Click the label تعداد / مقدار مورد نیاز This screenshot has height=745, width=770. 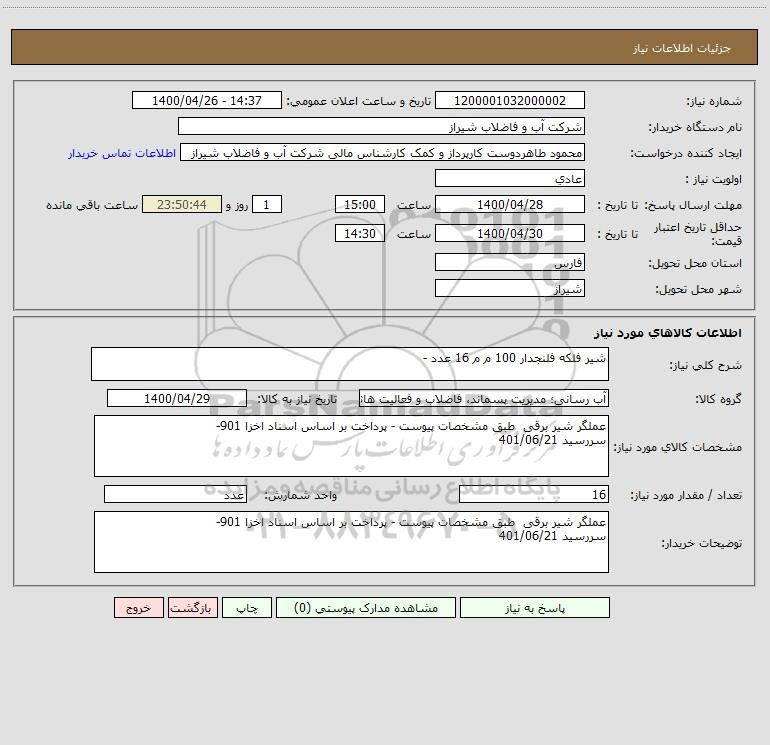point(686,496)
